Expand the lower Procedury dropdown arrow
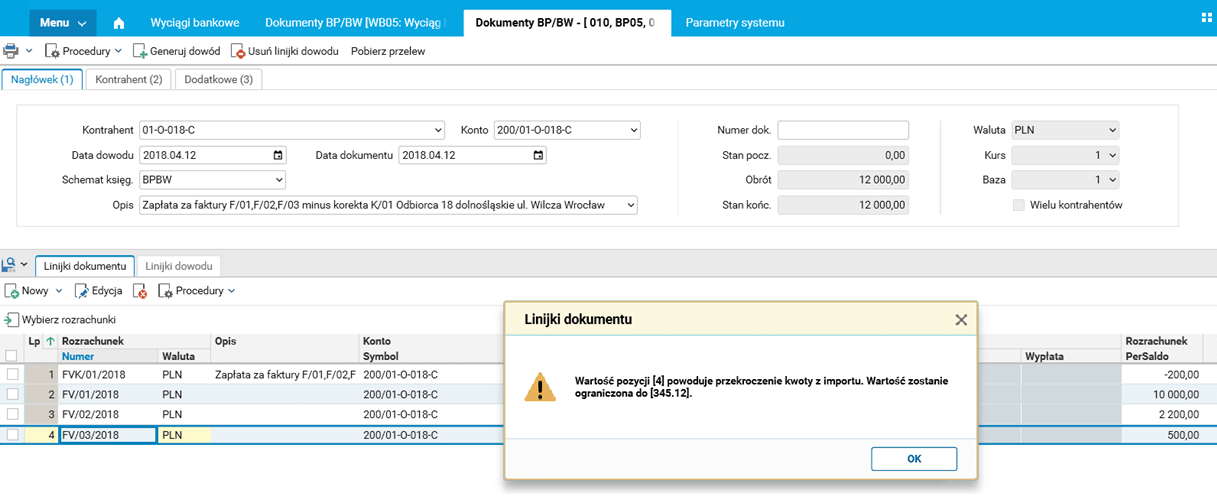Viewport: 1217px width, 500px height. click(231, 291)
